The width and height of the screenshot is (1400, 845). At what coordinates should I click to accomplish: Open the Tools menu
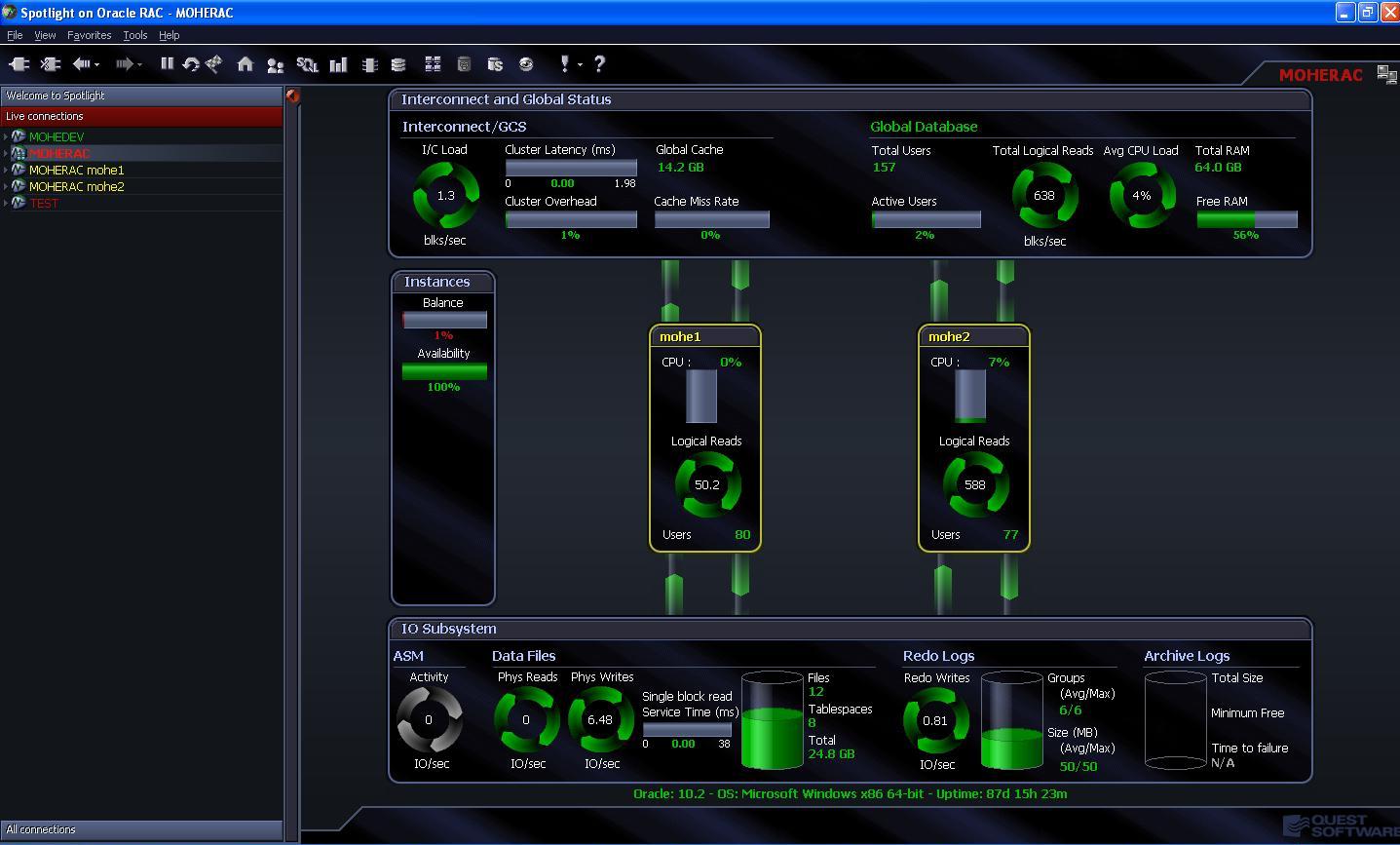tap(134, 35)
